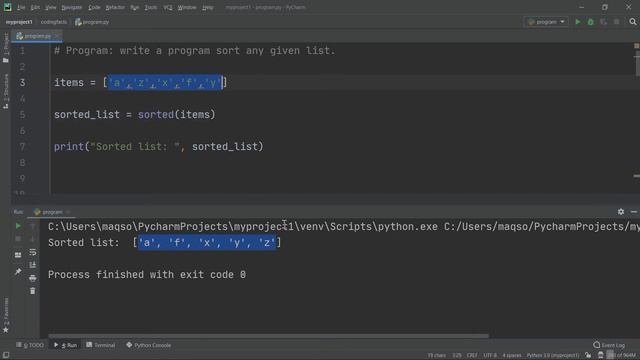
Task: Open the Help menu
Action: pyautogui.click(x=208, y=7)
